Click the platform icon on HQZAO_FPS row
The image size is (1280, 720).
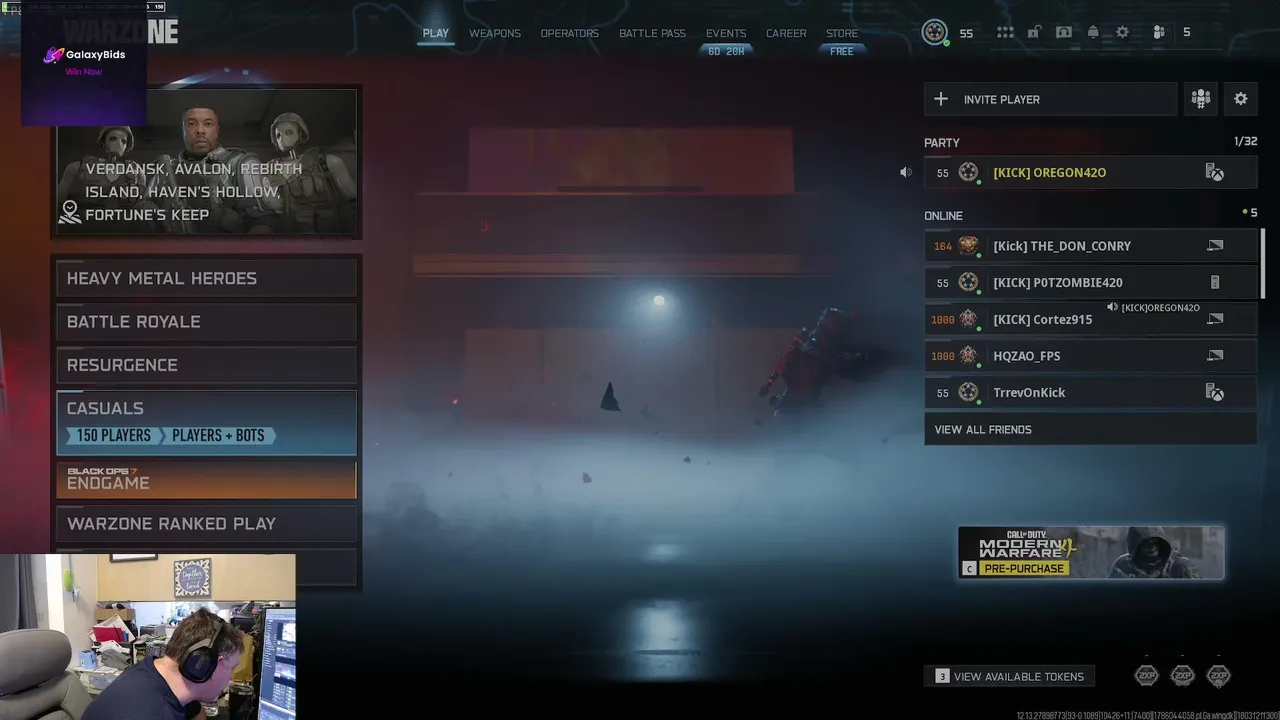1215,356
